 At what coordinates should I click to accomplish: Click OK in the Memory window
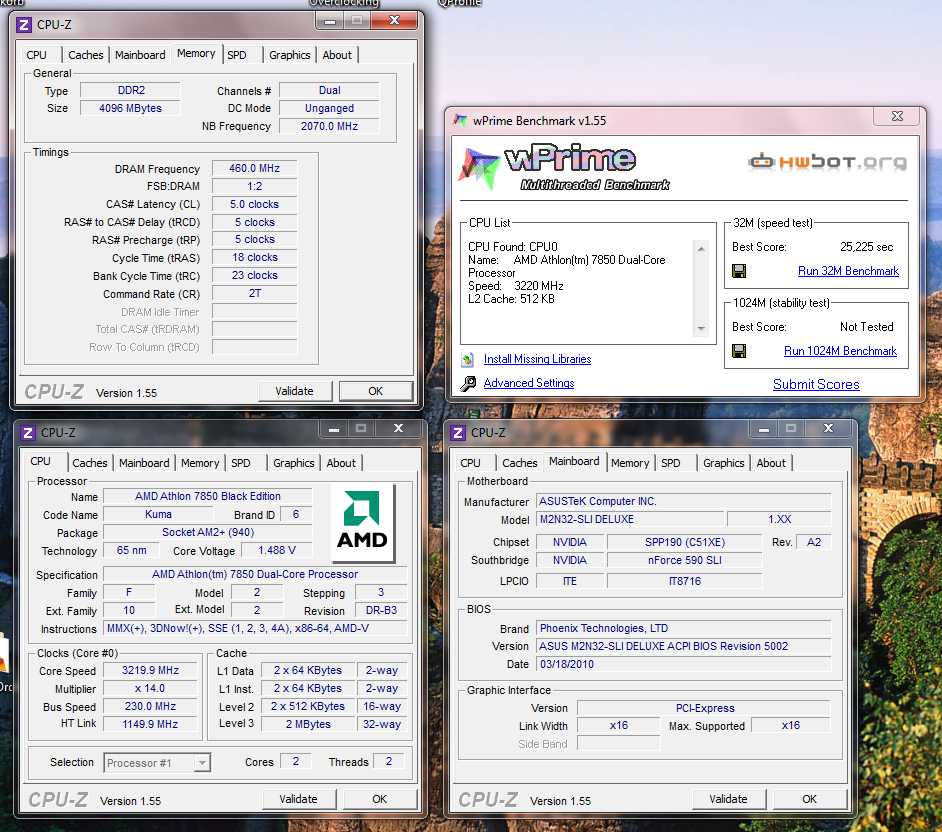tap(375, 391)
